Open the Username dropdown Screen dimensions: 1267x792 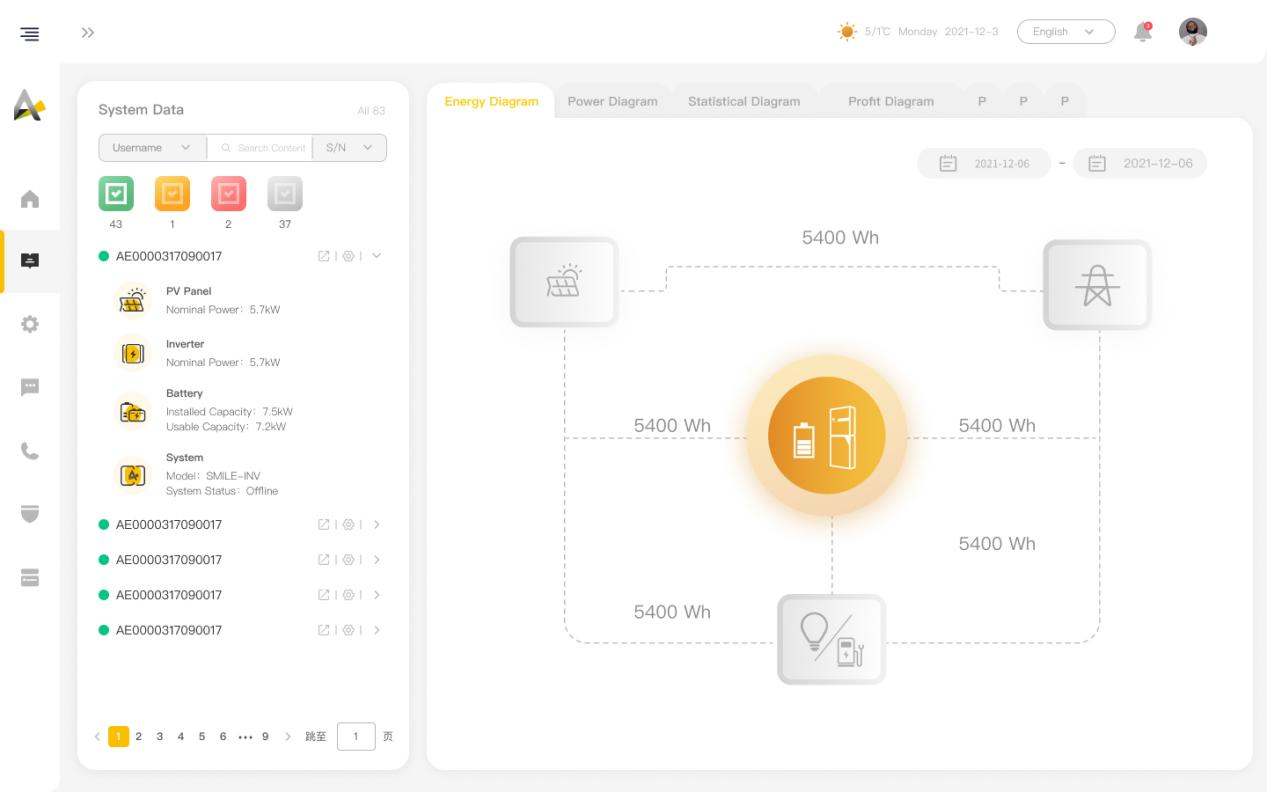152,148
